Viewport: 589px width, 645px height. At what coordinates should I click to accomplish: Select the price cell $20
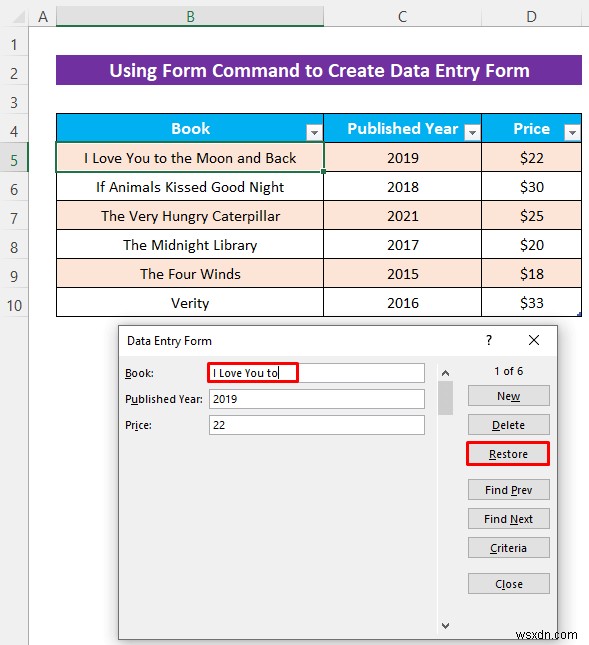click(x=531, y=245)
